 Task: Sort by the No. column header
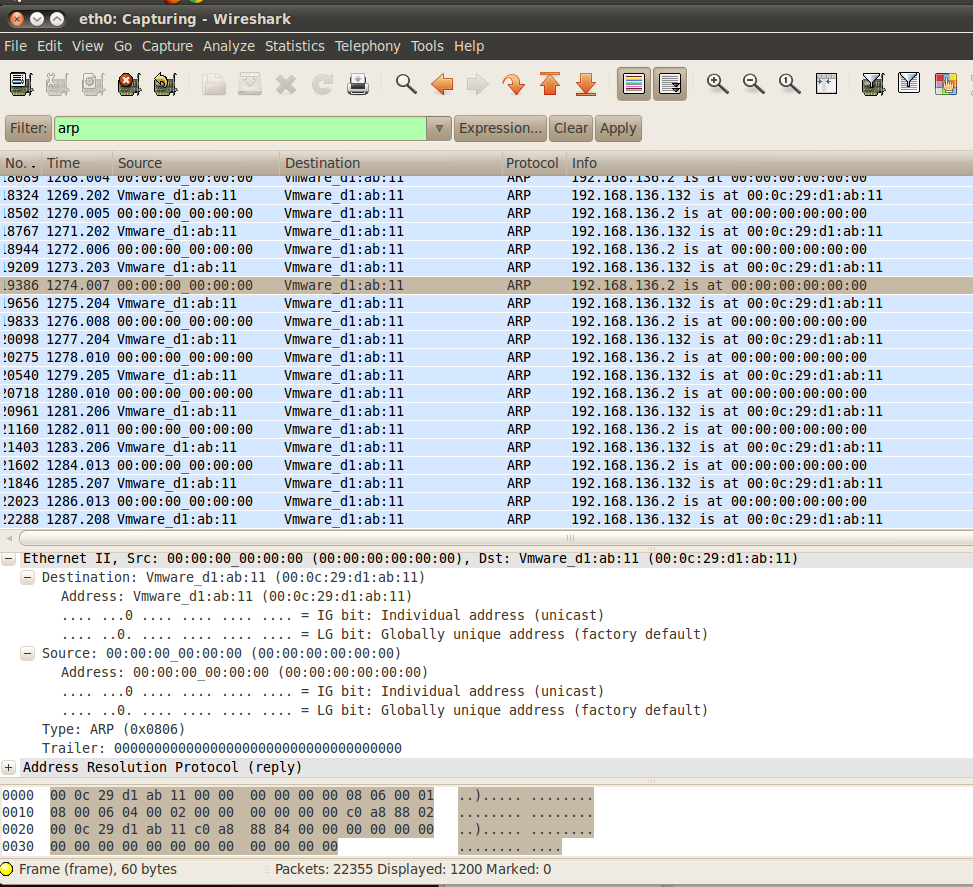[x=20, y=163]
